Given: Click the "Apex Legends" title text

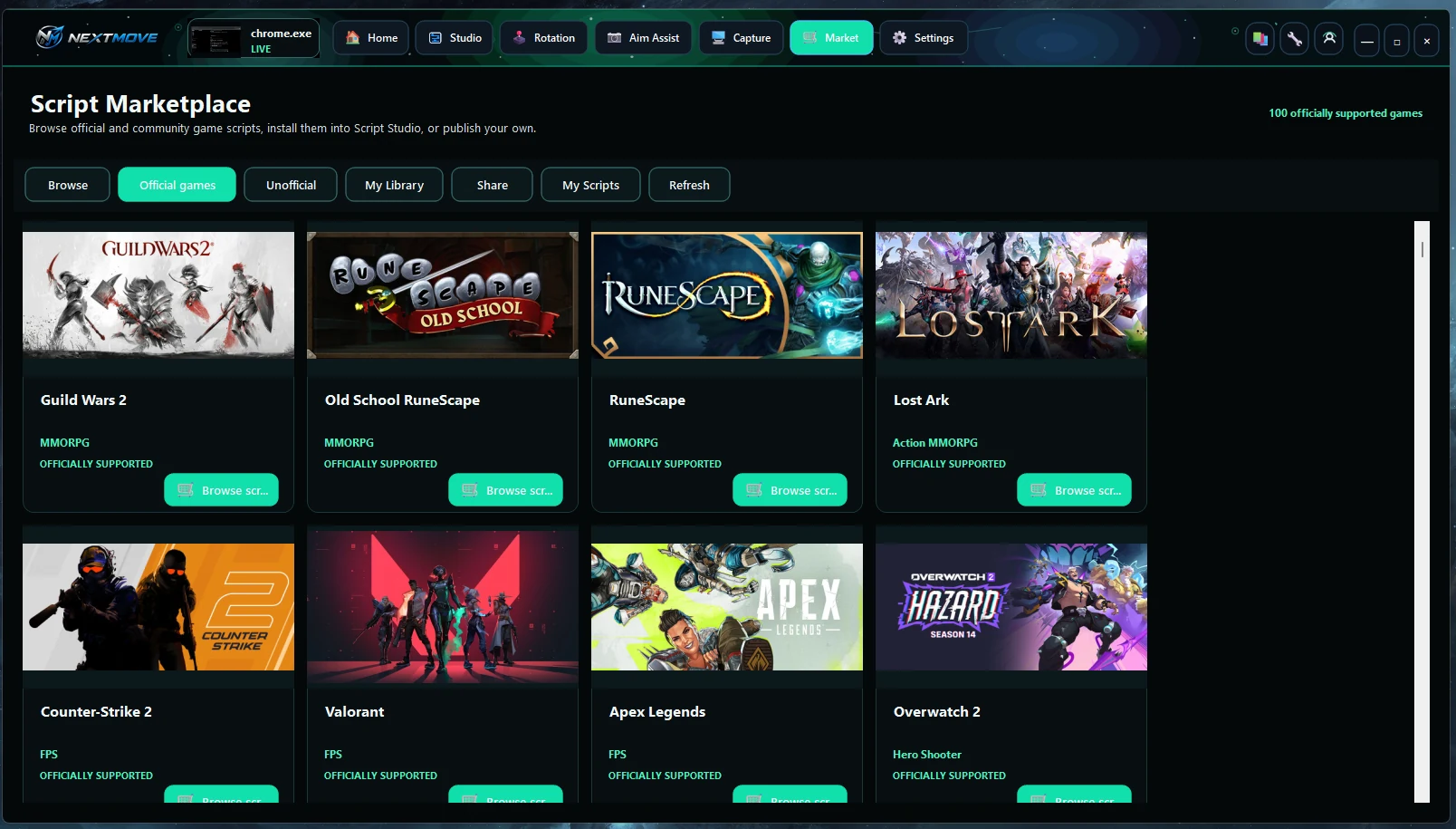Looking at the screenshot, I should pyautogui.click(x=657, y=712).
